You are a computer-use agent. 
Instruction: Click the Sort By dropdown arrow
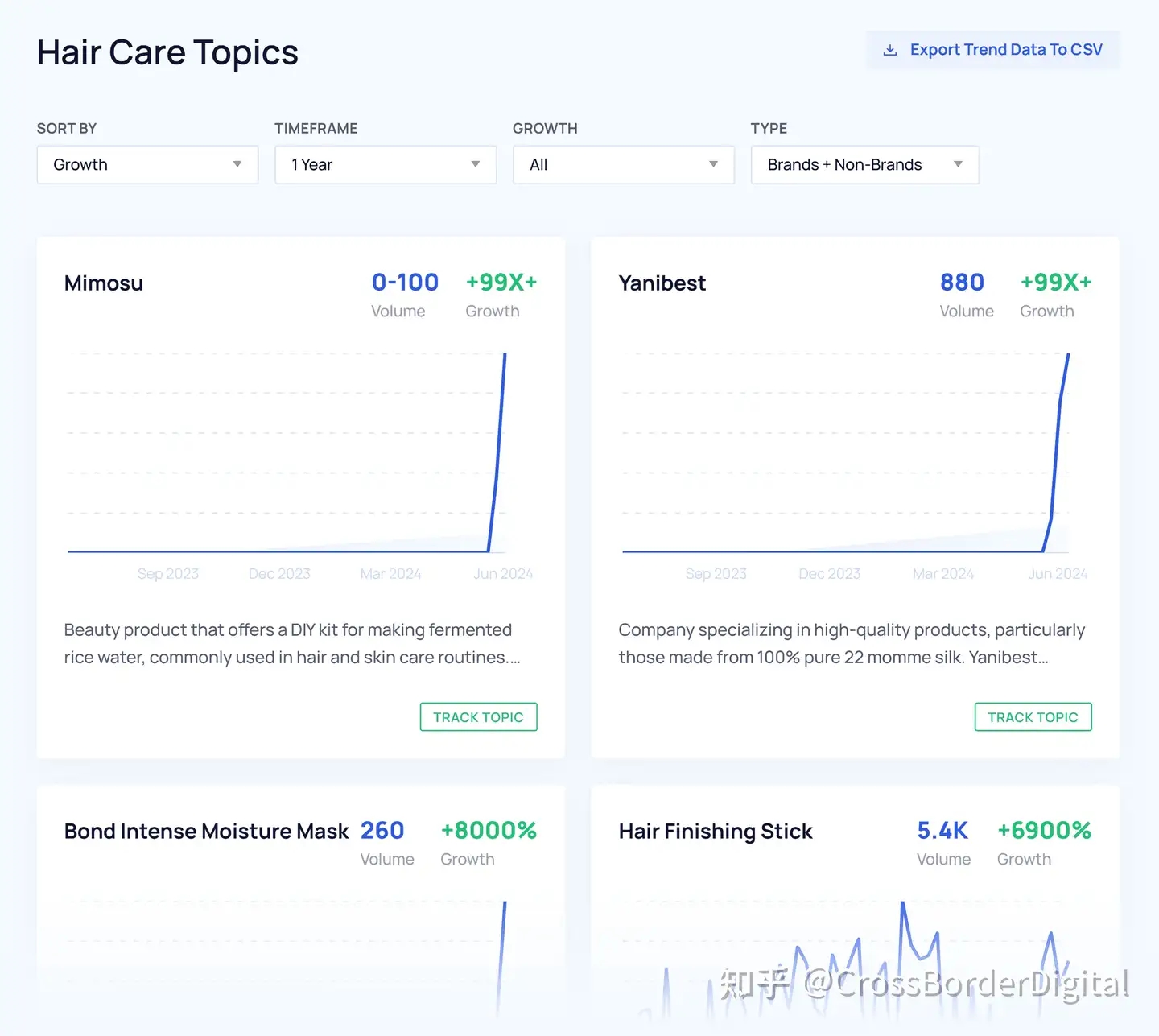pyautogui.click(x=237, y=164)
